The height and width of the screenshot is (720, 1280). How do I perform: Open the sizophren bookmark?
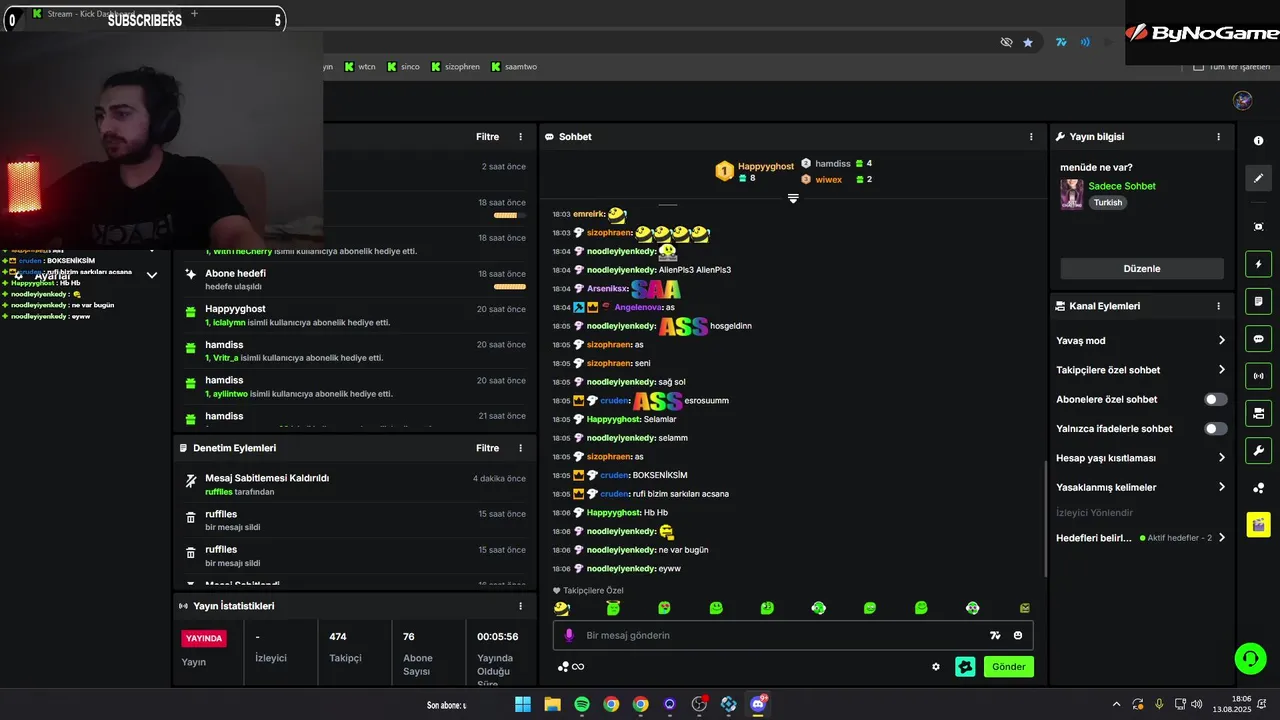coord(455,67)
